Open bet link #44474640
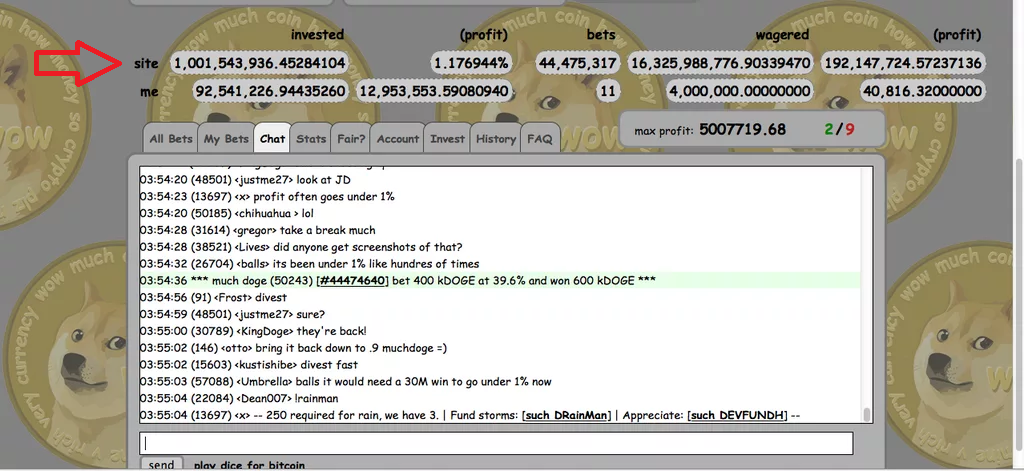 click(353, 281)
